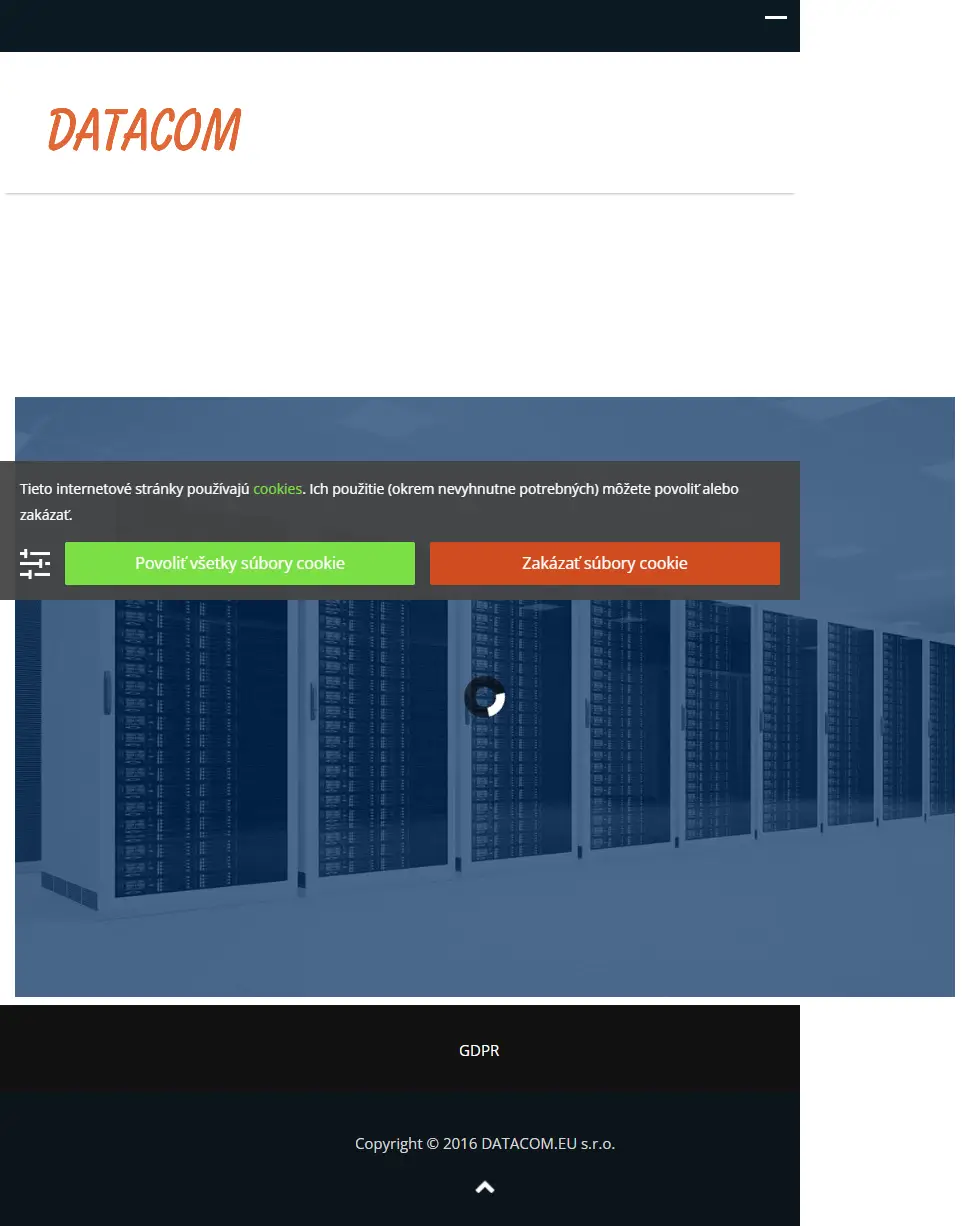Click the back-to-top chevron arrow
970x1226 pixels.
point(485,1188)
